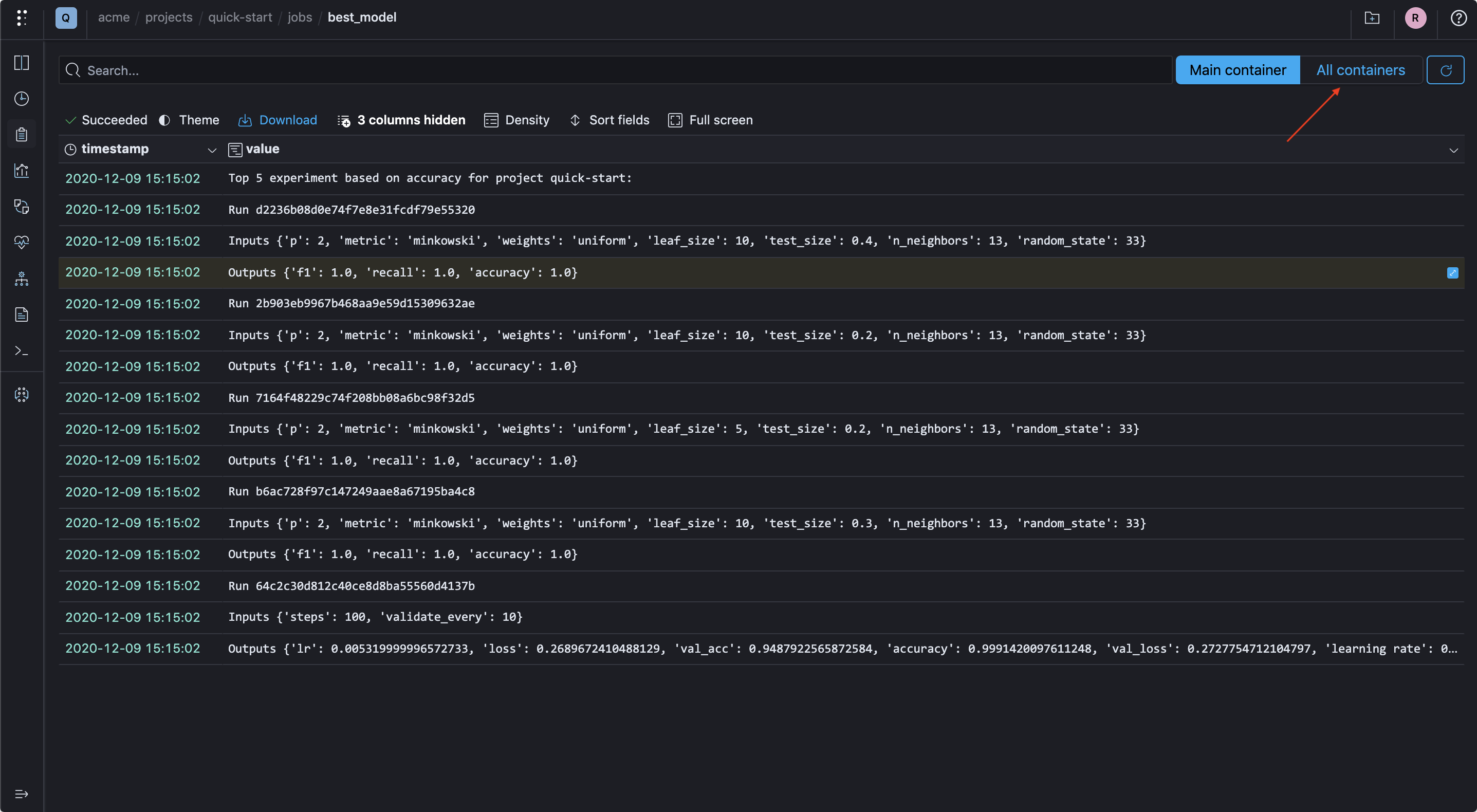Download the logs
Viewport: 1477px width, 812px height.
[278, 120]
